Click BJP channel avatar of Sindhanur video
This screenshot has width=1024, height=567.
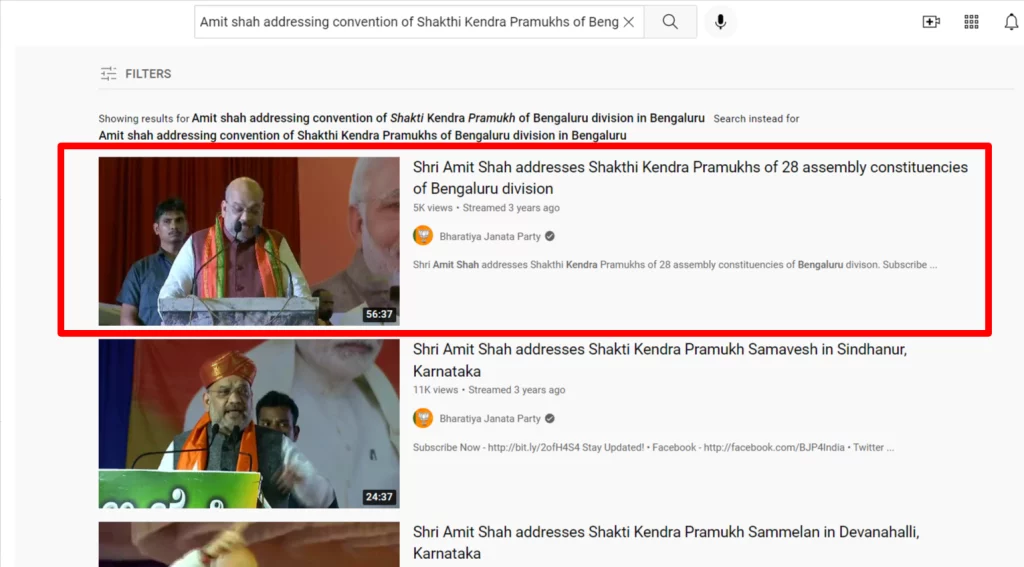click(423, 418)
